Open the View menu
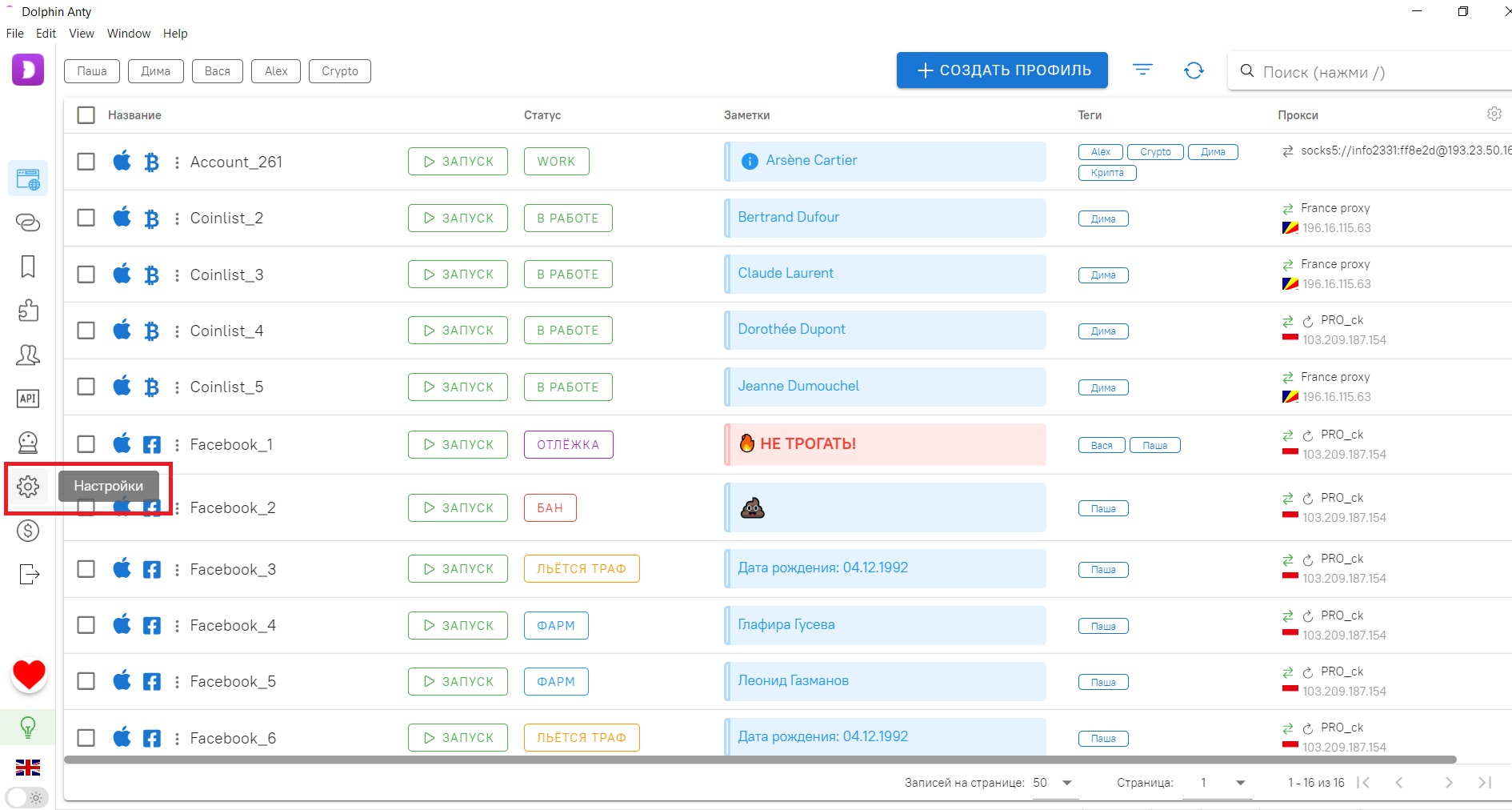 point(81,34)
